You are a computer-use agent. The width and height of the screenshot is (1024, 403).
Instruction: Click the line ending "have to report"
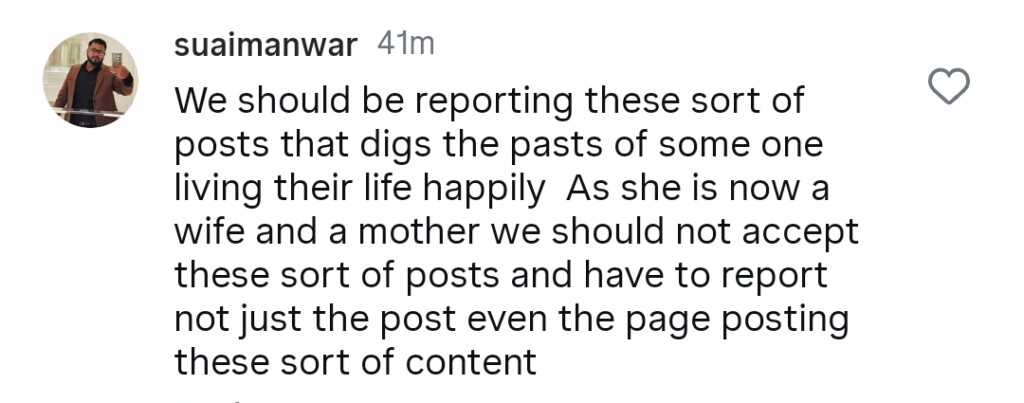point(498,276)
